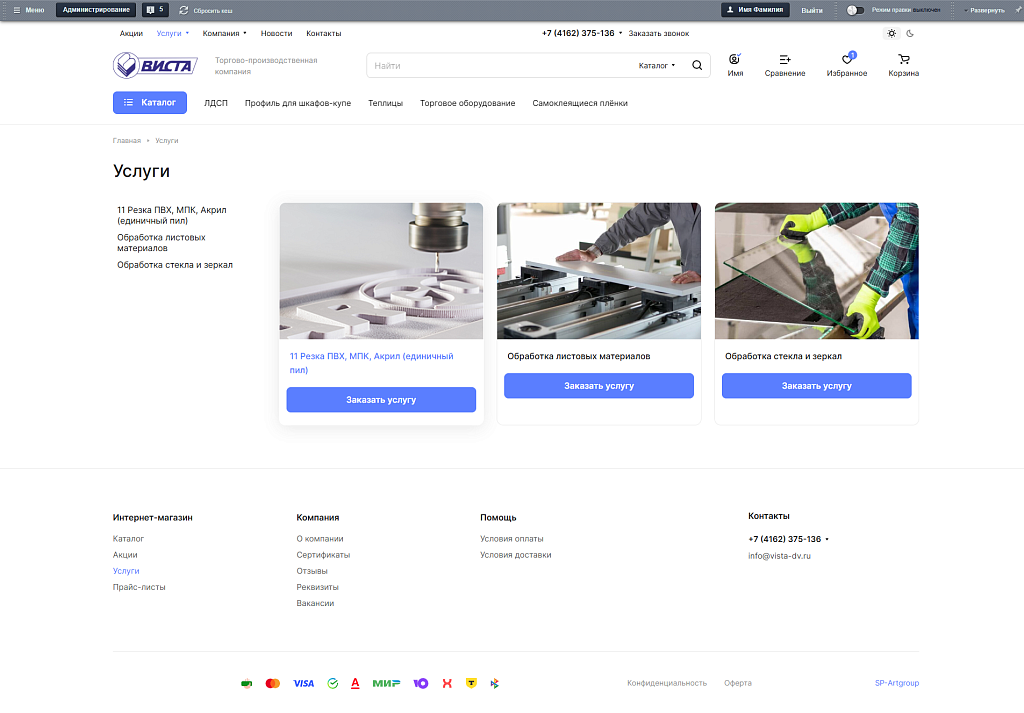Click the Сбросить кеш refresh icon
This screenshot has height=713, width=1024.
(184, 10)
